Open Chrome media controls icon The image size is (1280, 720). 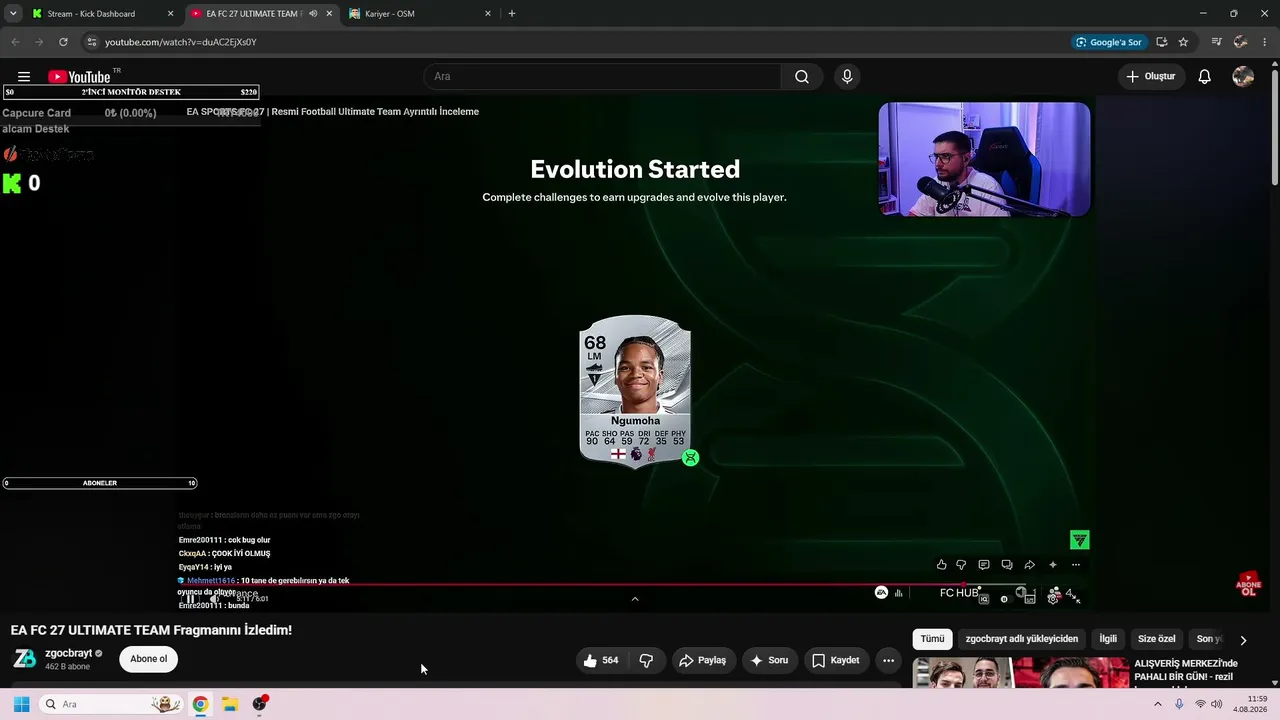[x=1216, y=42]
